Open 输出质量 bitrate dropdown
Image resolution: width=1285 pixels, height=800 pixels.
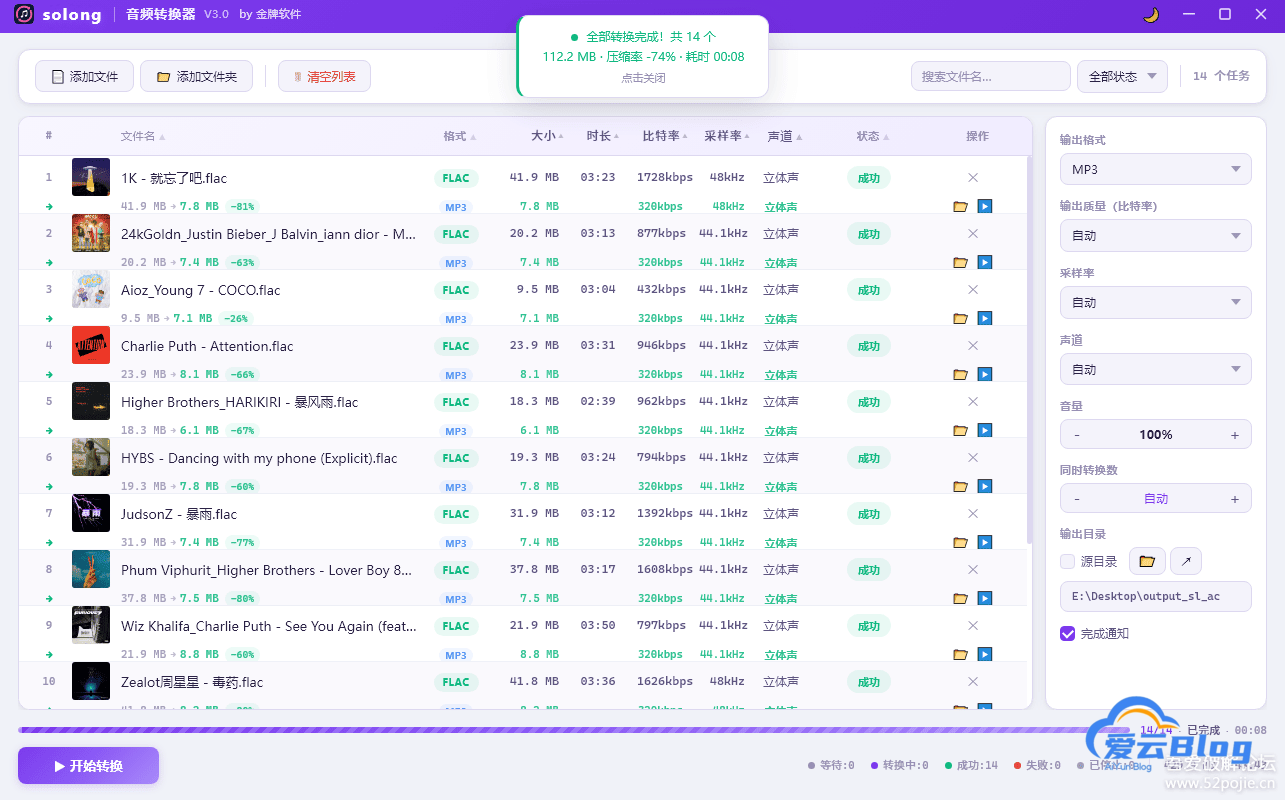1155,235
